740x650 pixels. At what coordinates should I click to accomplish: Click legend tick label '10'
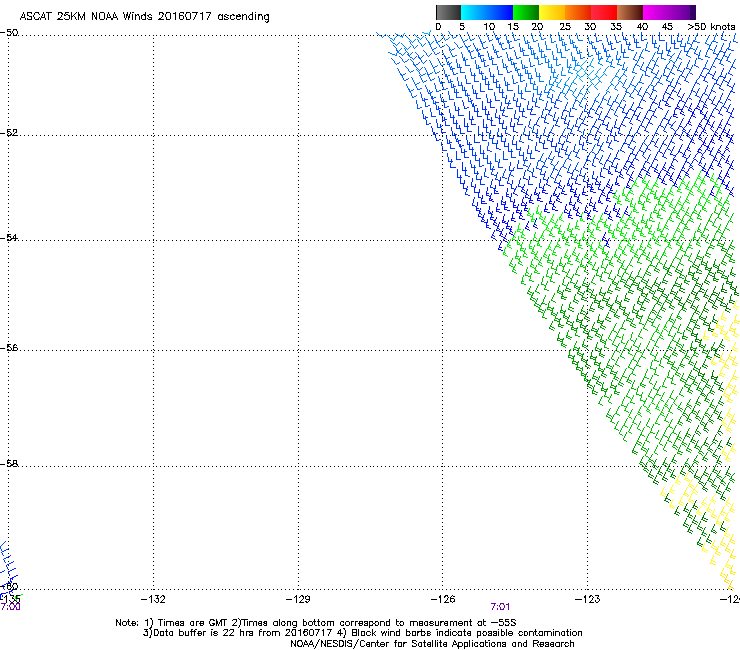pyautogui.click(x=489, y=27)
